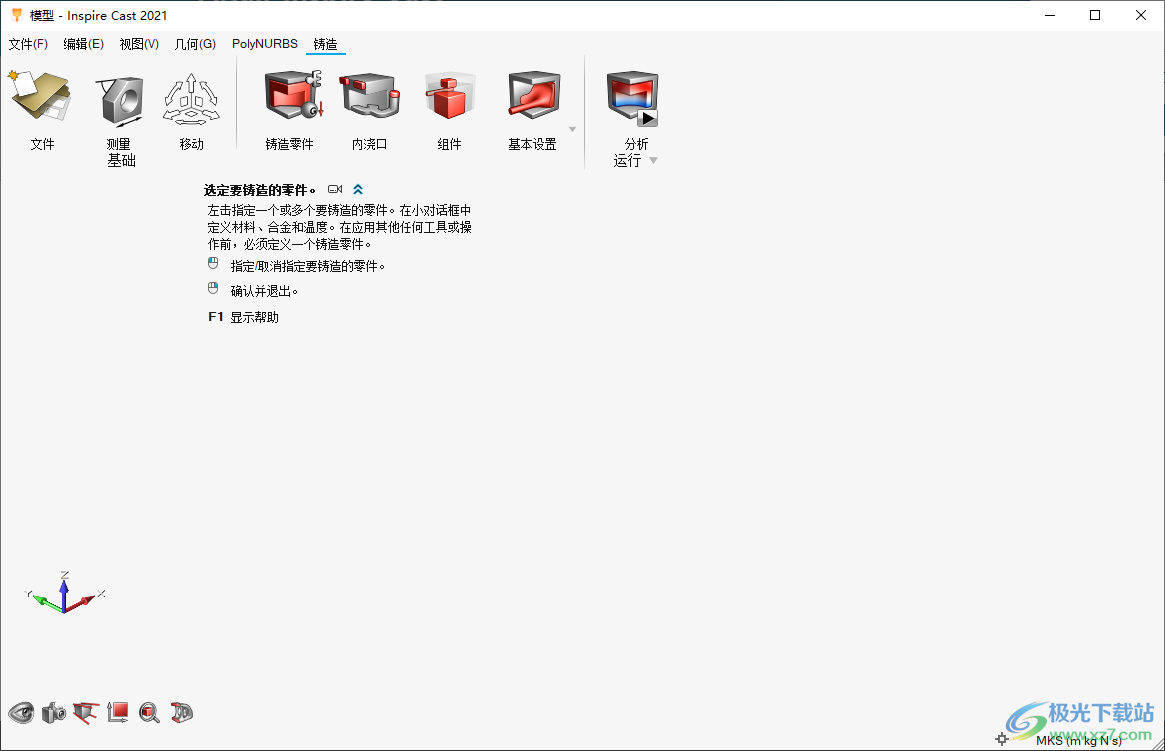
Task: Click the red square view-plane icon
Action: [x=117, y=712]
